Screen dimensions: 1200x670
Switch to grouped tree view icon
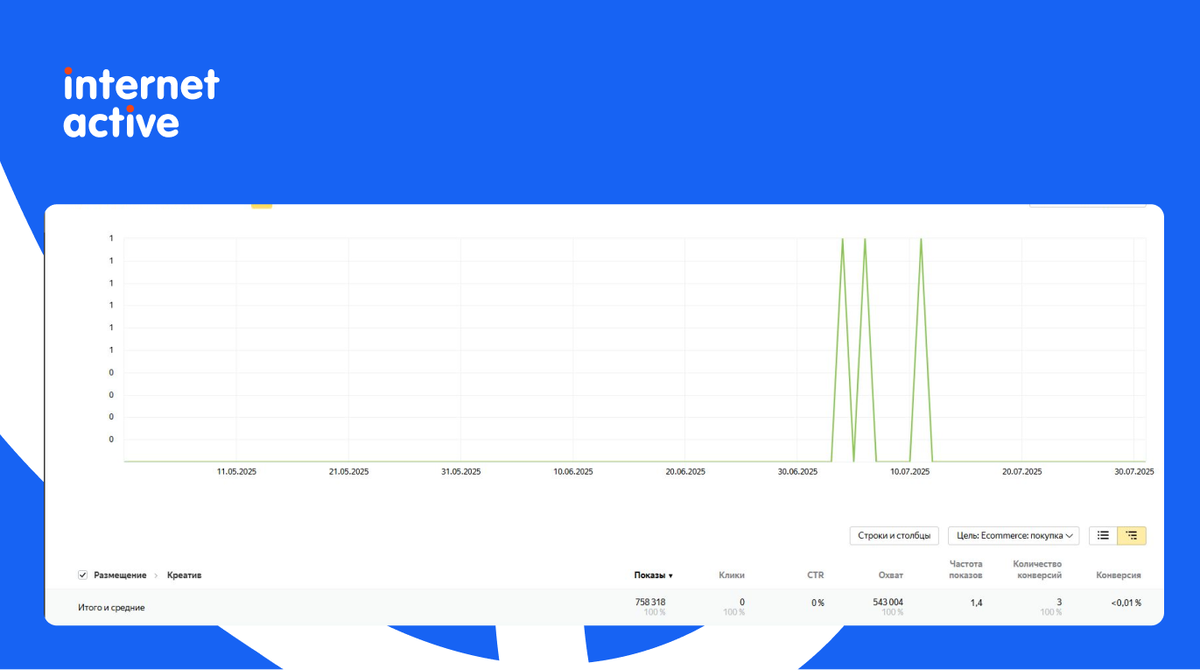tap(1132, 535)
